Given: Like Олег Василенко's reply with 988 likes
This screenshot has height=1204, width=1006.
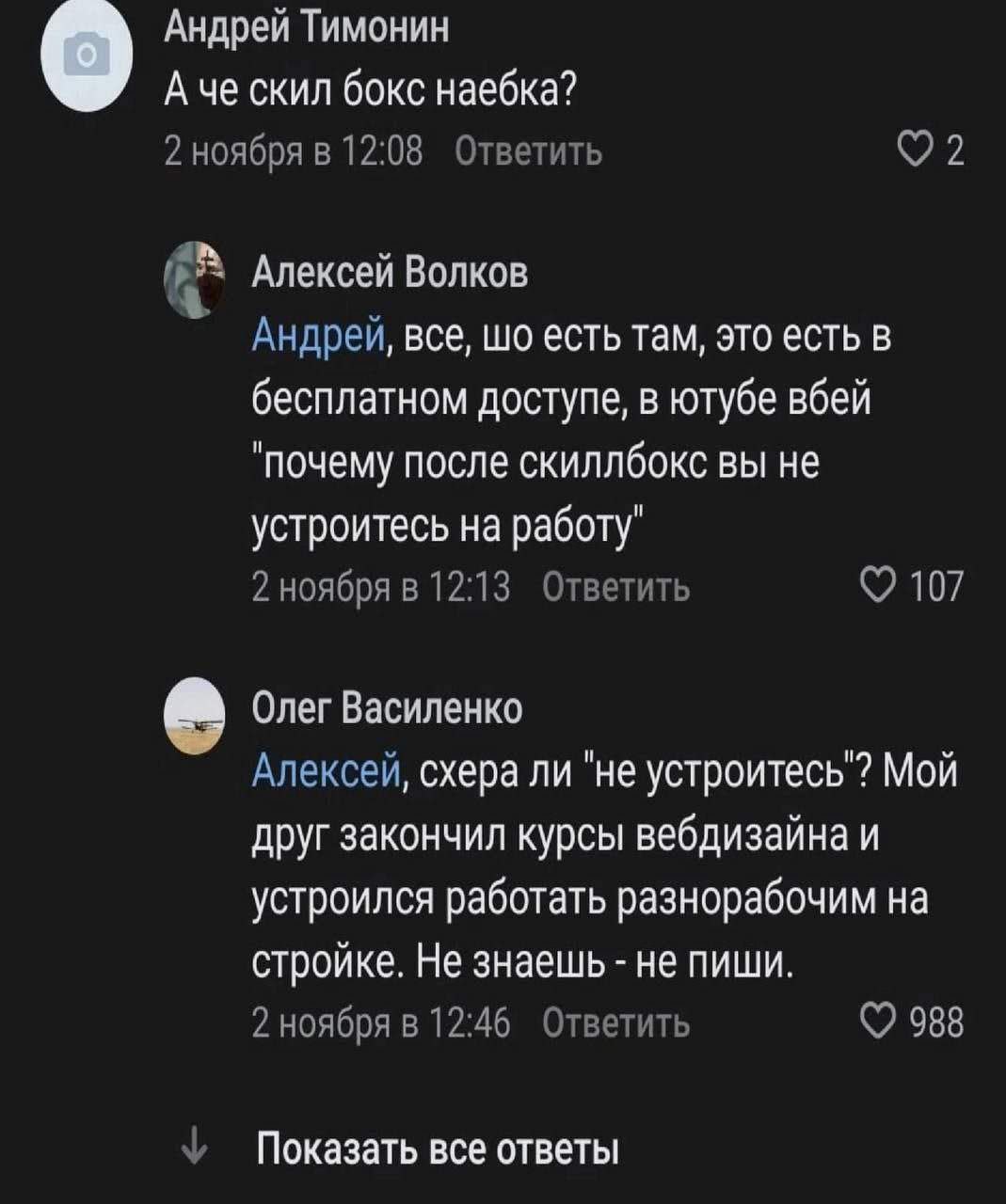Looking at the screenshot, I should [x=881, y=1022].
